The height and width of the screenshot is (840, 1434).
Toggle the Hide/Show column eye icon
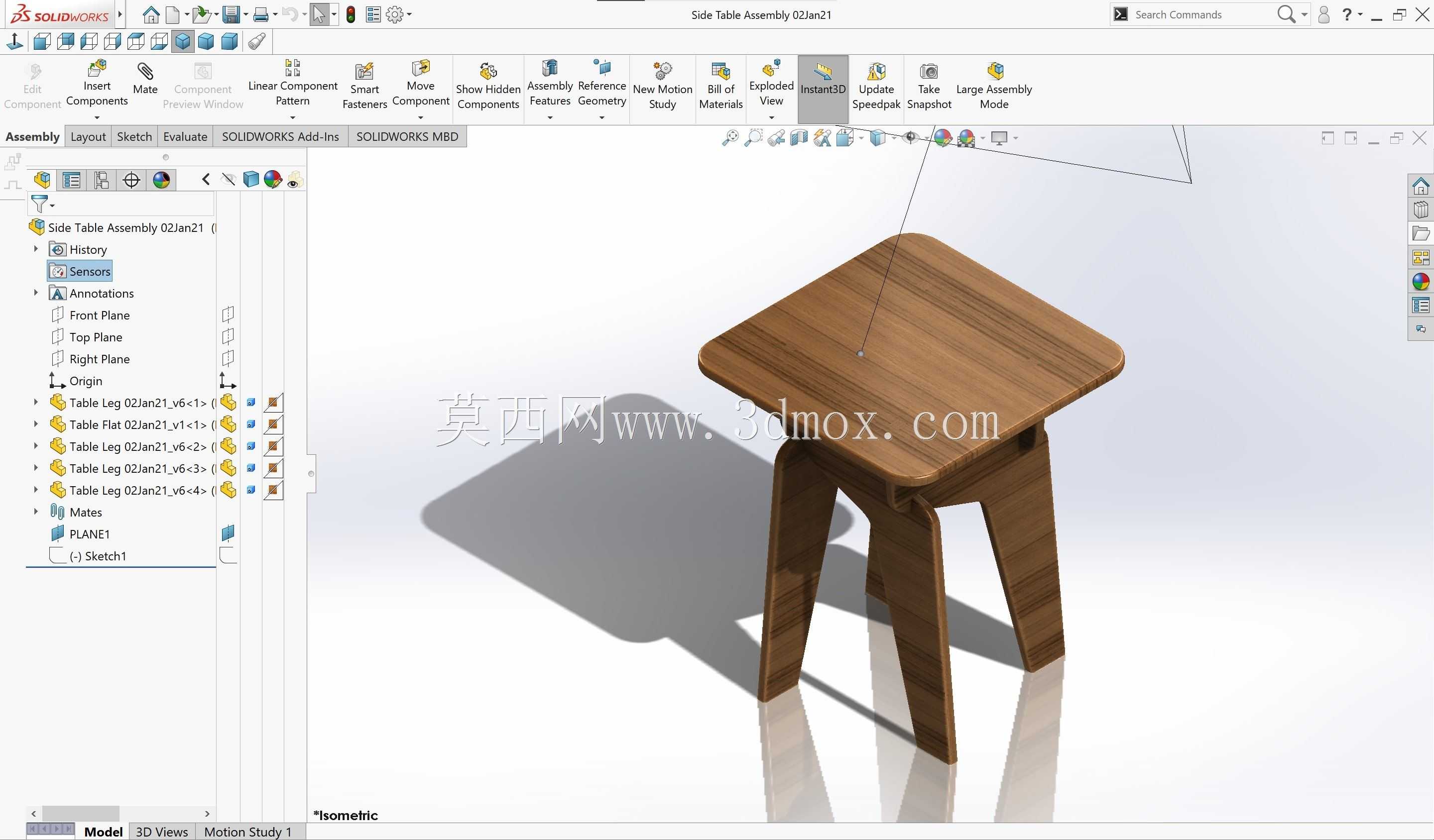pyautogui.click(x=229, y=180)
